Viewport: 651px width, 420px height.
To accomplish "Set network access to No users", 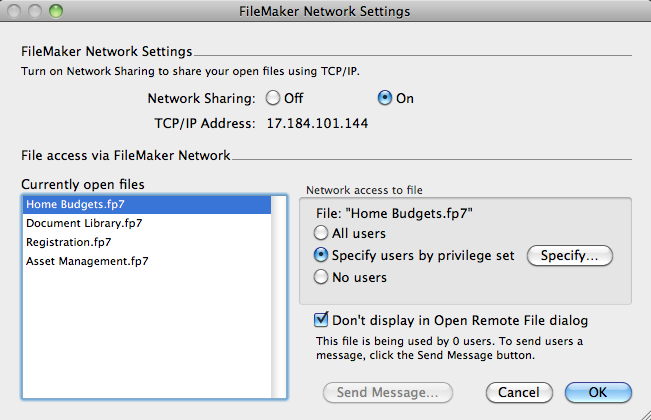I will coord(323,277).
